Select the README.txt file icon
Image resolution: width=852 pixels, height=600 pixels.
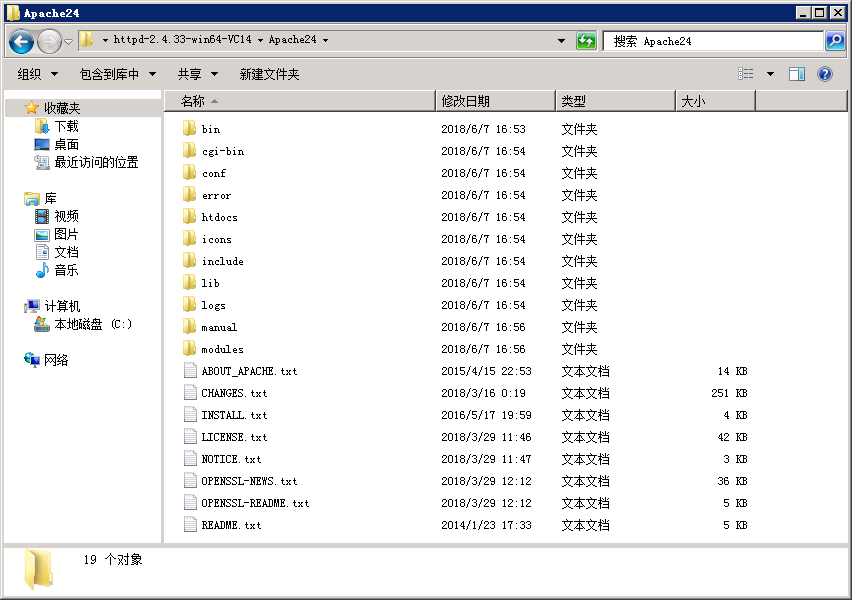pos(190,524)
